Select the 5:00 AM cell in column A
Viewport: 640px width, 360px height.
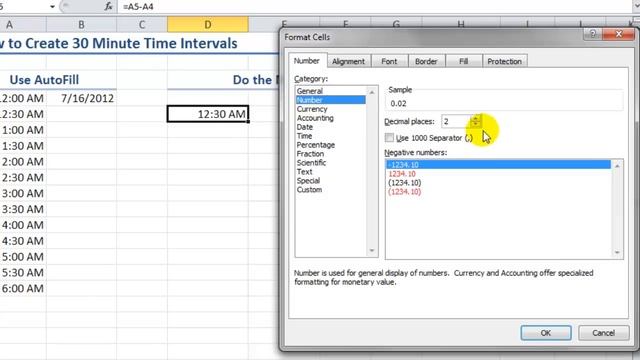[23, 257]
